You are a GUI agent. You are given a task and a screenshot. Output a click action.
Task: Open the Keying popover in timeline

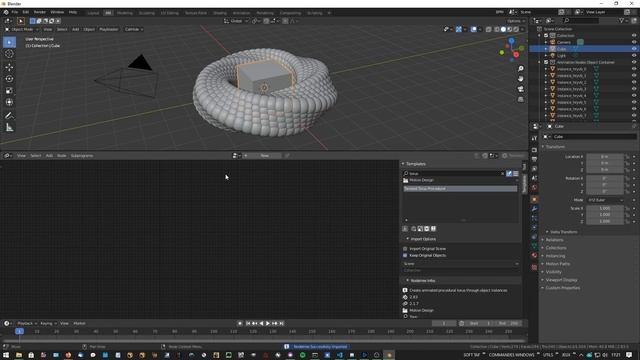point(48,323)
